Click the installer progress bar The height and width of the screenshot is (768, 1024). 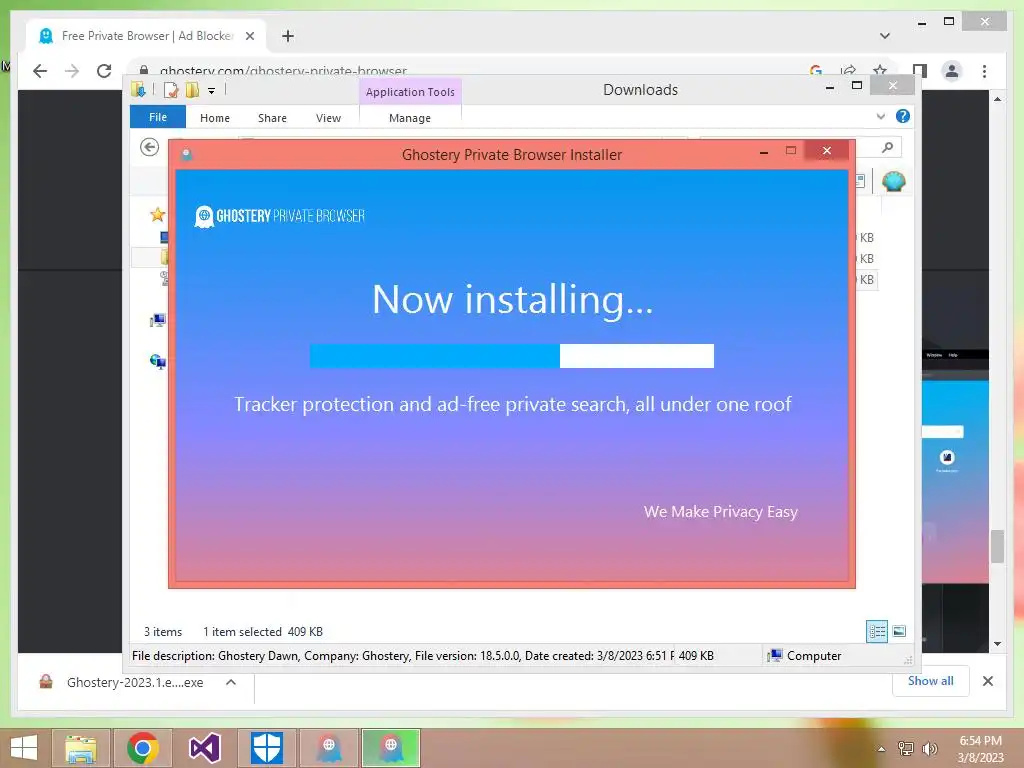(x=511, y=356)
